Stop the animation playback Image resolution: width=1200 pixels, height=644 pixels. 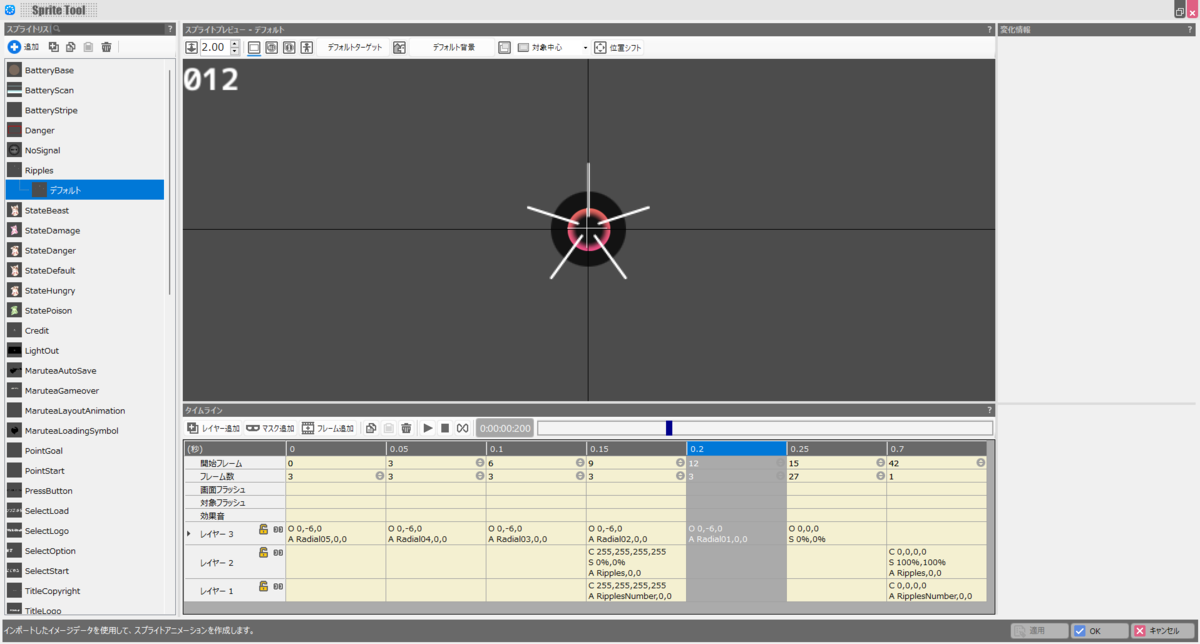(445, 428)
